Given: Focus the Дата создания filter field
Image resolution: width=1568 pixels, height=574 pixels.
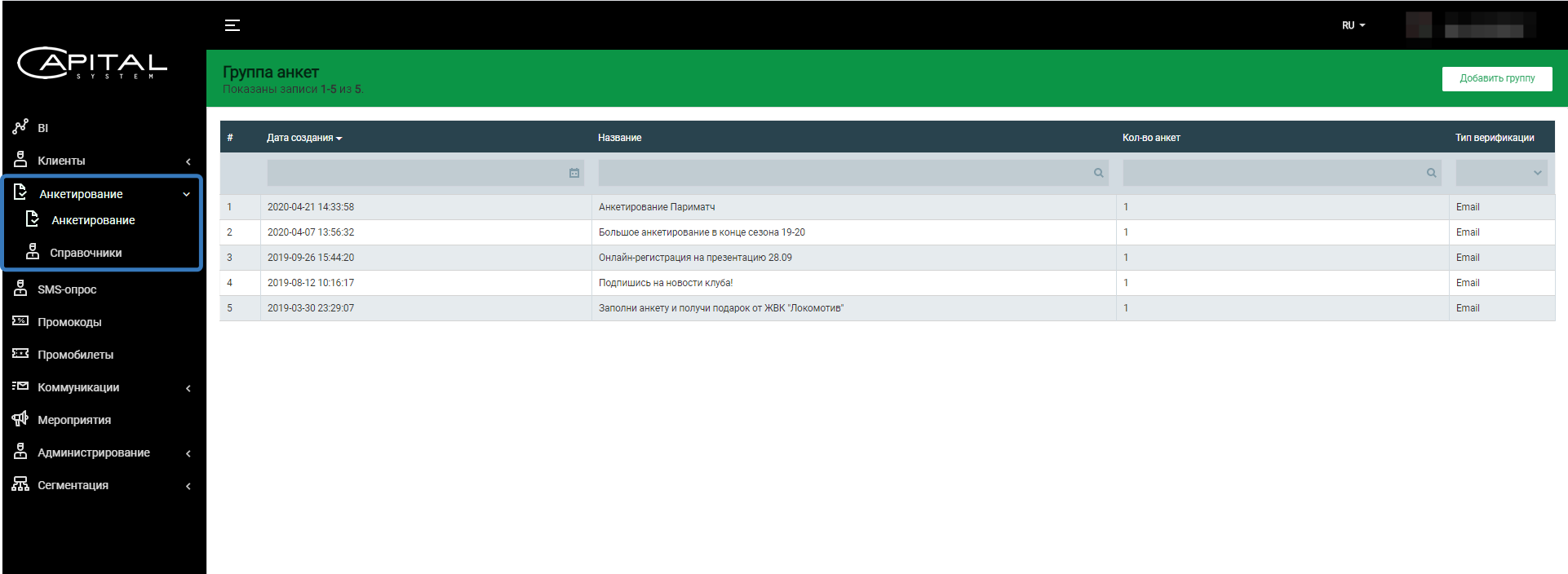Looking at the screenshot, I should (x=425, y=173).
